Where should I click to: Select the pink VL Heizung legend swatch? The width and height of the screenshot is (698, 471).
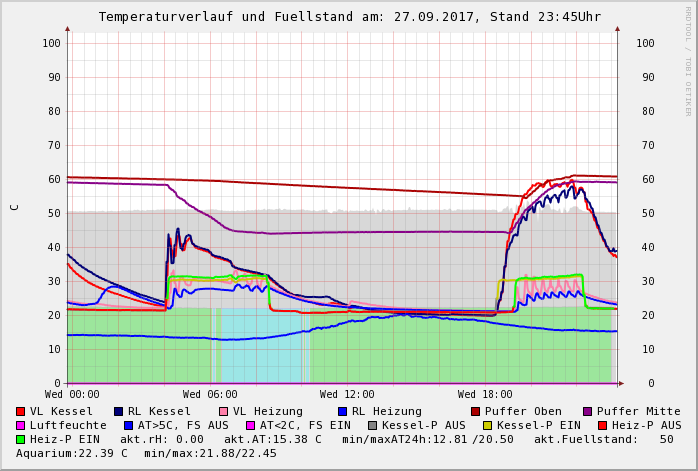(223, 411)
